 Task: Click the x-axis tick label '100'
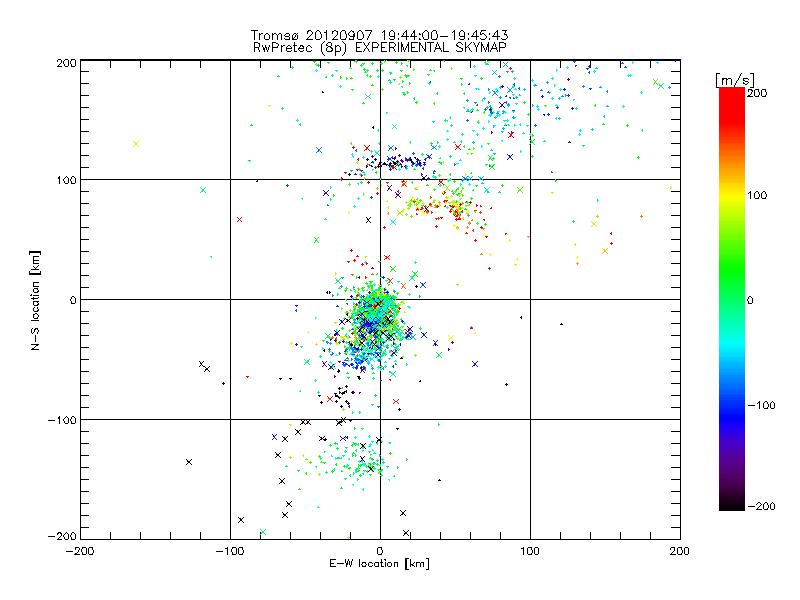(x=530, y=551)
